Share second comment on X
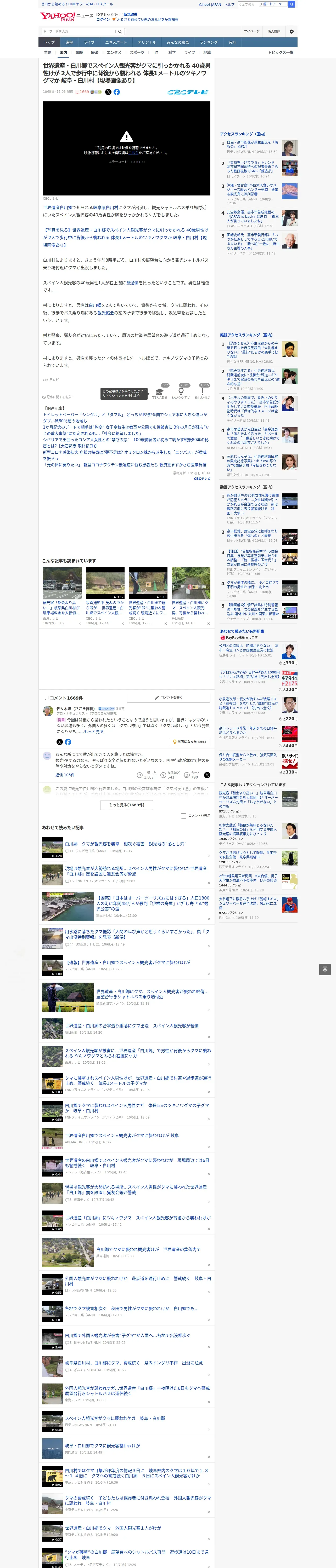Viewport: 336px width, 1568px height. pos(207,775)
